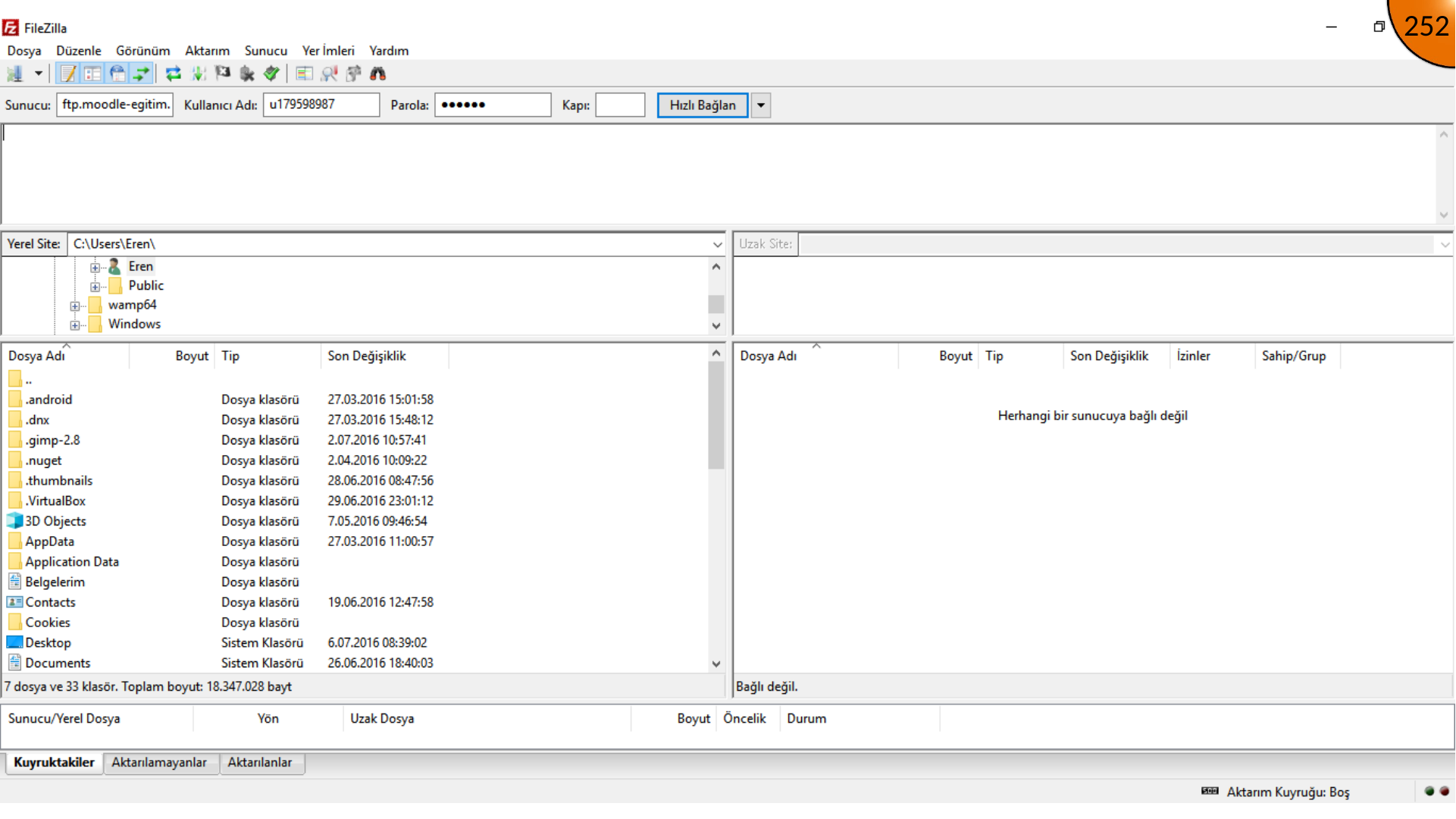Toggle filename filters icon

pyautogui.click(x=329, y=74)
